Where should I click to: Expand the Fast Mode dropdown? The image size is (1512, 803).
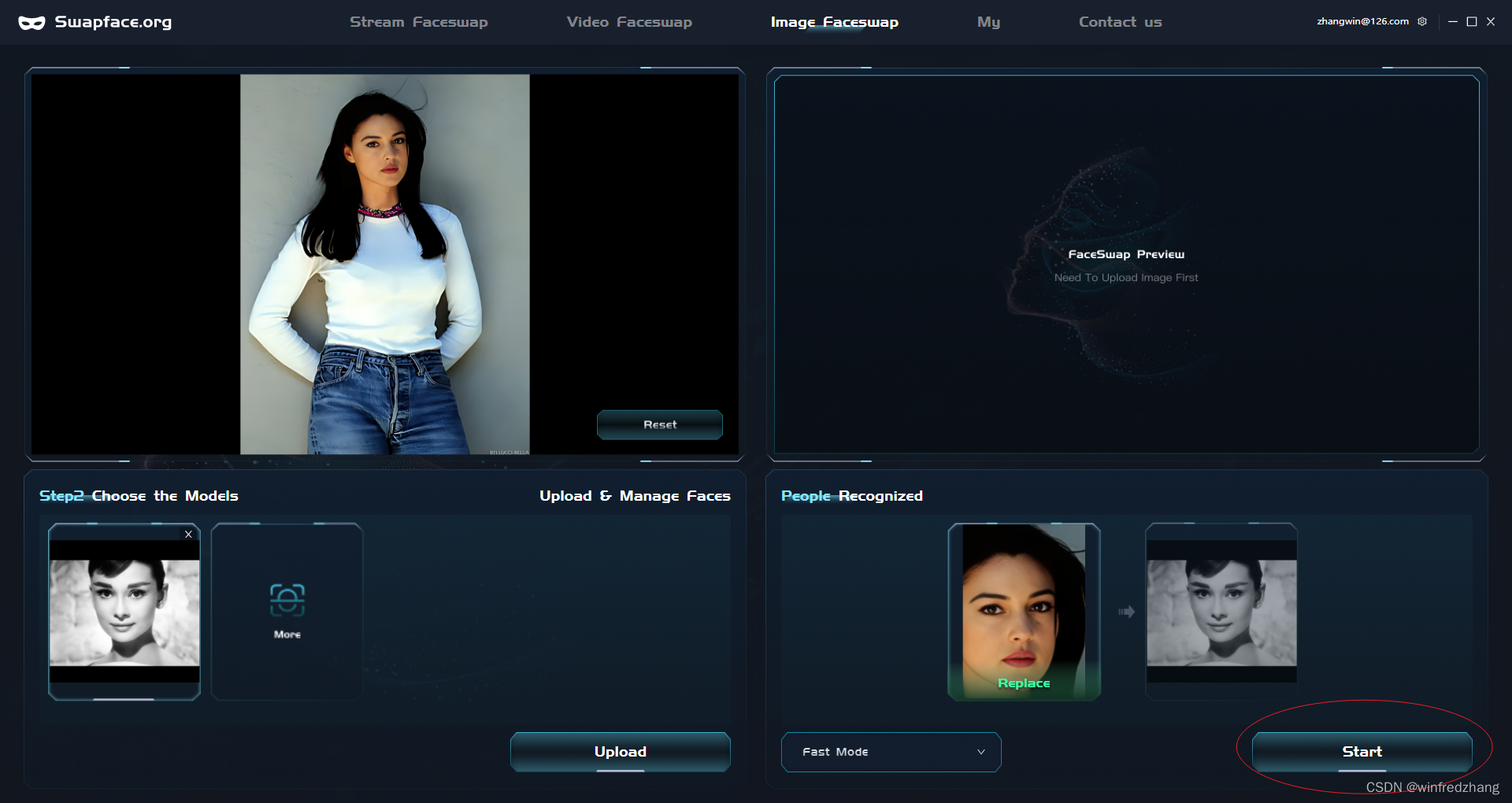[x=891, y=752]
